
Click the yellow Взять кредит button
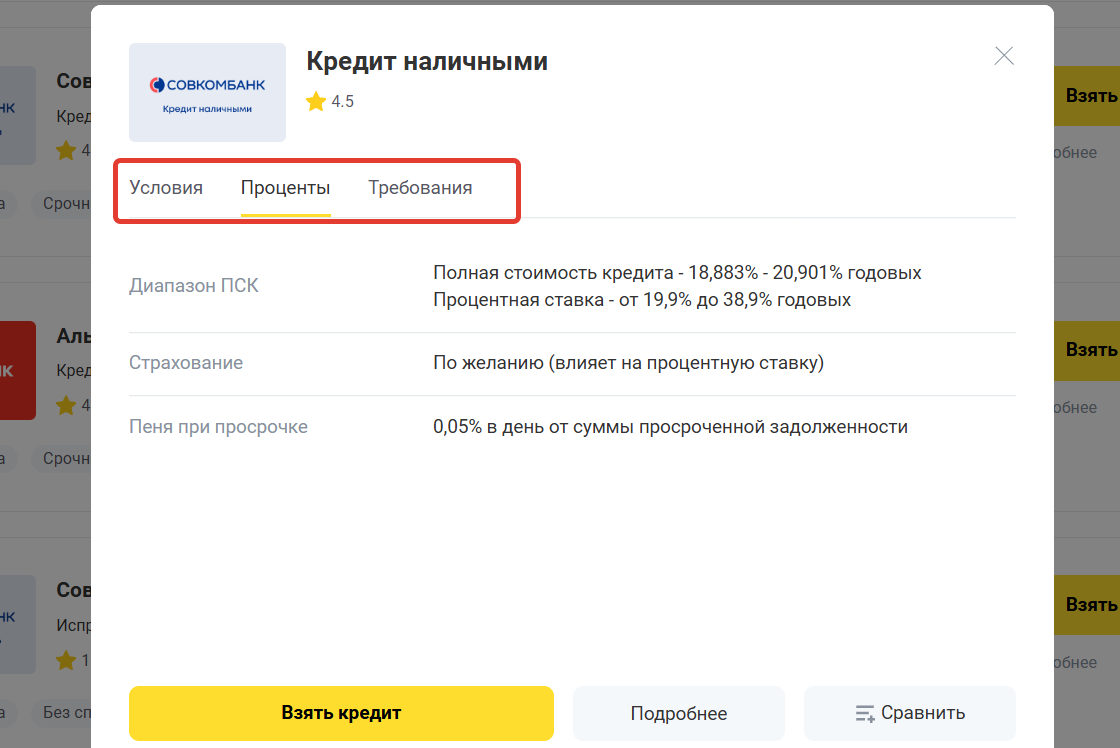341,713
